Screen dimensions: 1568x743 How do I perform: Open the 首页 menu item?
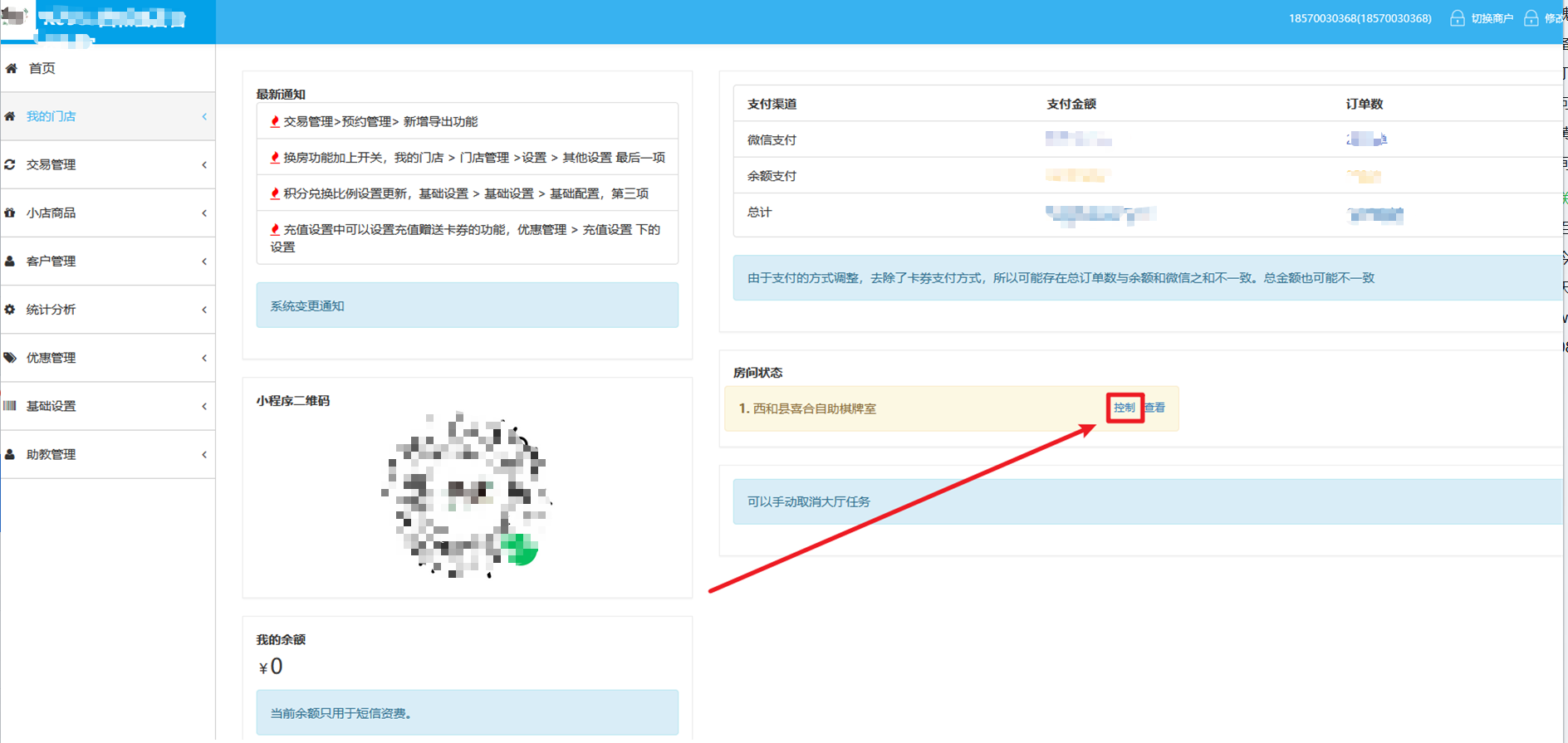(42, 68)
